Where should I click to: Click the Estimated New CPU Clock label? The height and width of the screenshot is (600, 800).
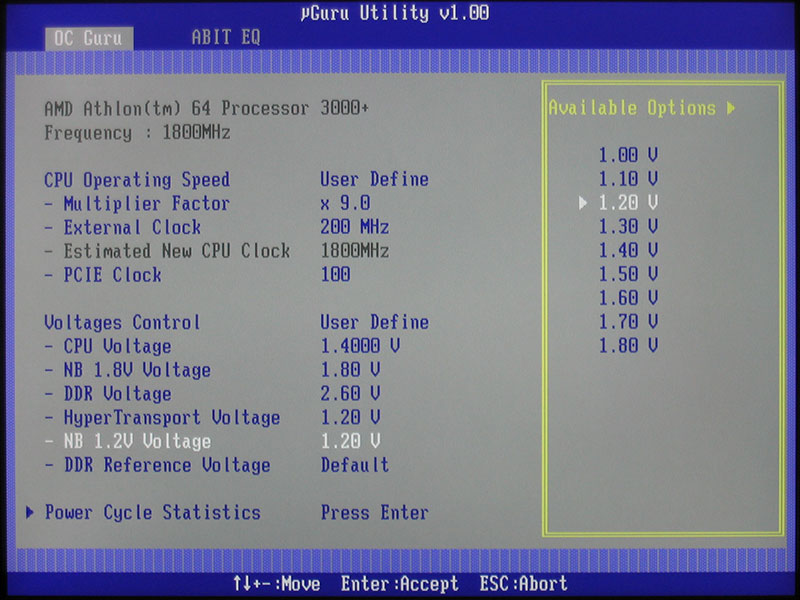tap(167, 251)
